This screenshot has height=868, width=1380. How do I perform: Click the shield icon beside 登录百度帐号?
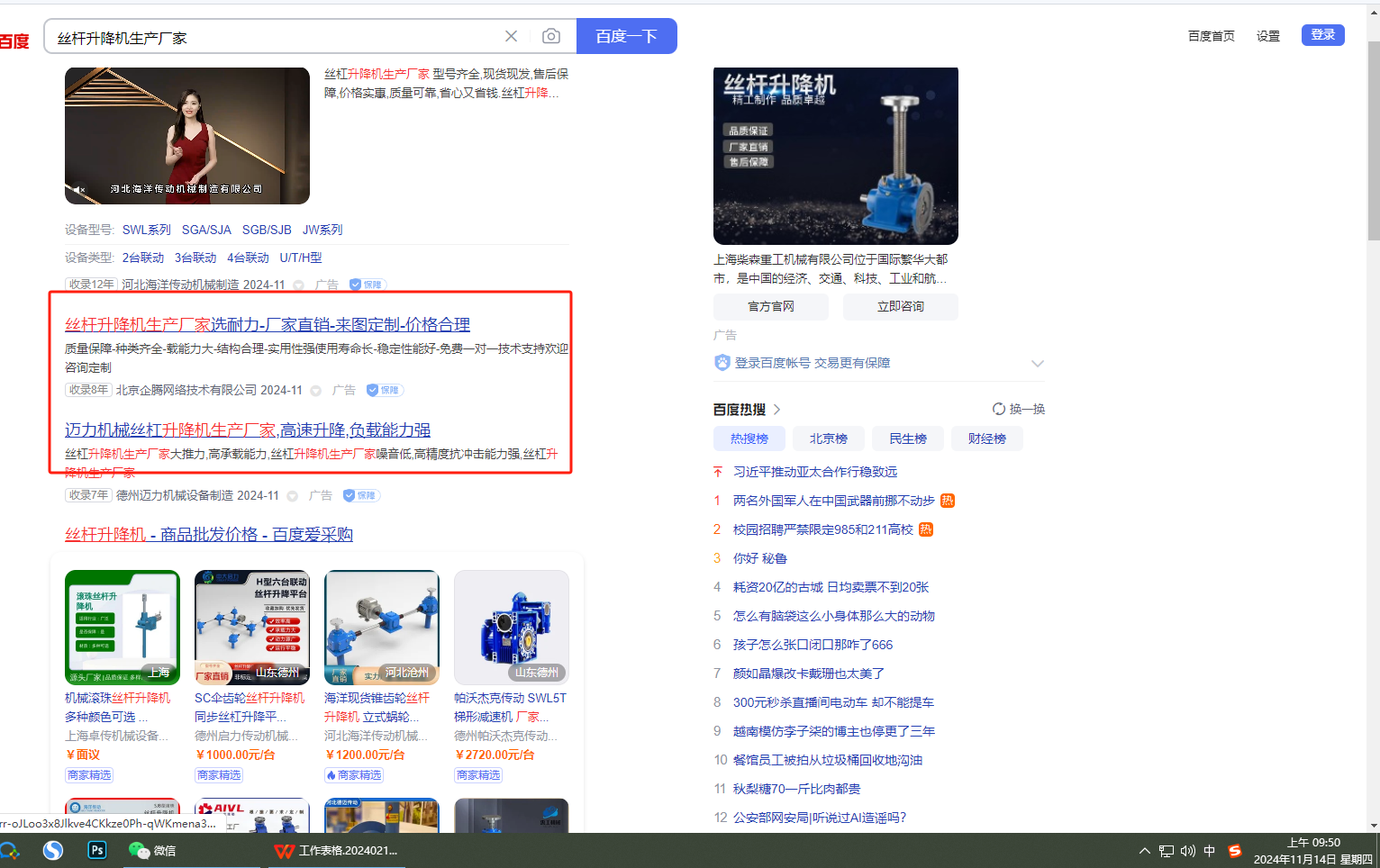722,363
